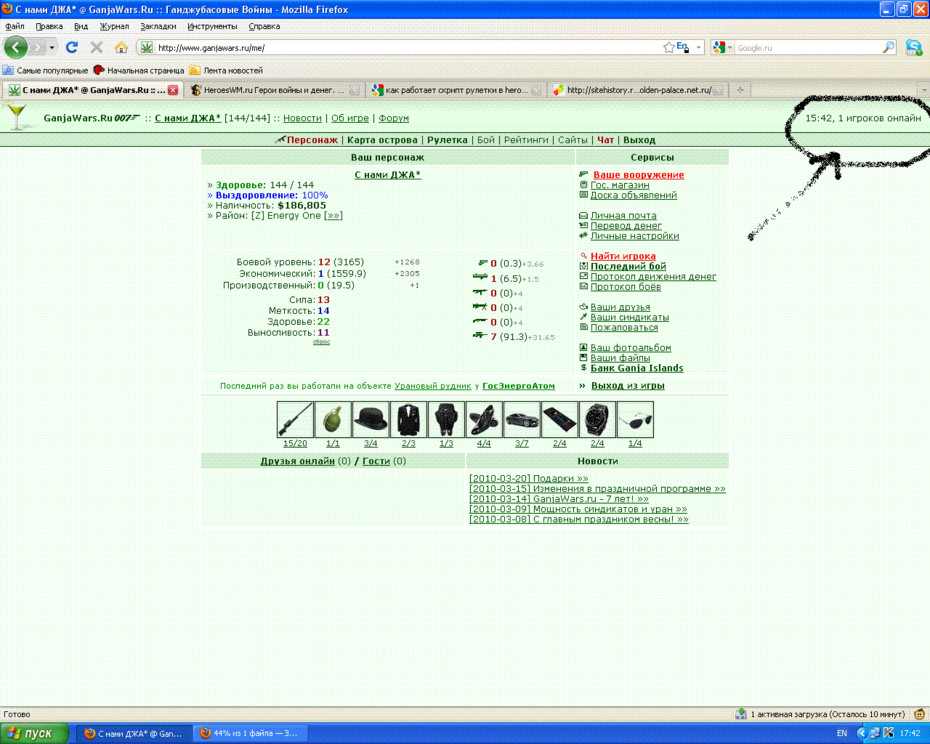Open the 2010-03-20 Подарки news item
The height and width of the screenshot is (744, 930).
528,478
